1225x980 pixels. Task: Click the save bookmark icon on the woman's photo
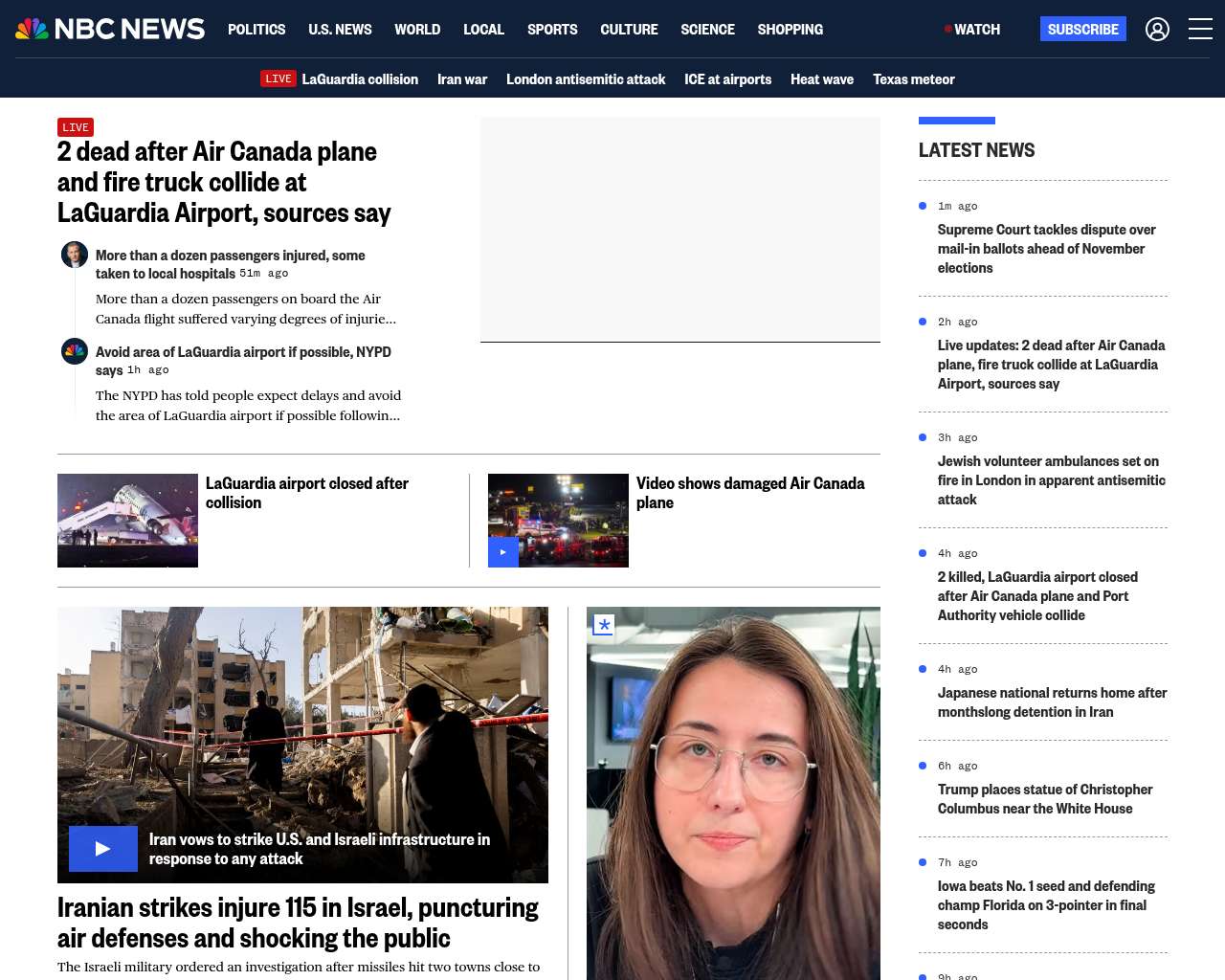[603, 626]
